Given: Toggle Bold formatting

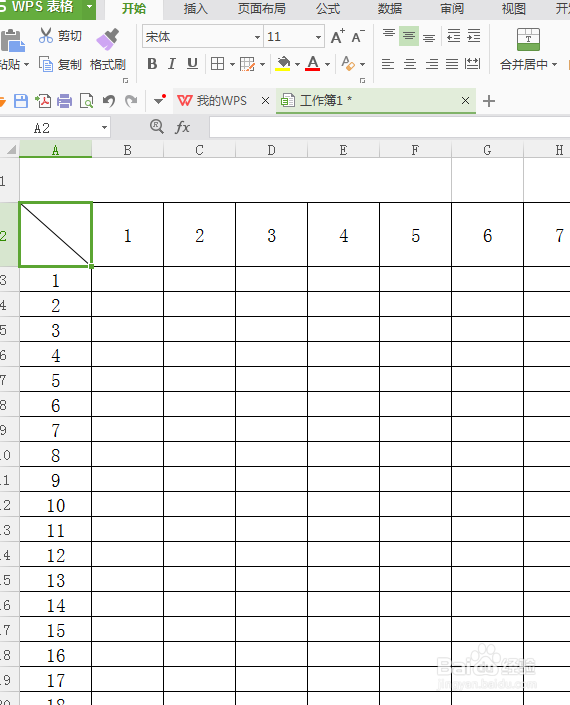Looking at the screenshot, I should coord(152,64).
